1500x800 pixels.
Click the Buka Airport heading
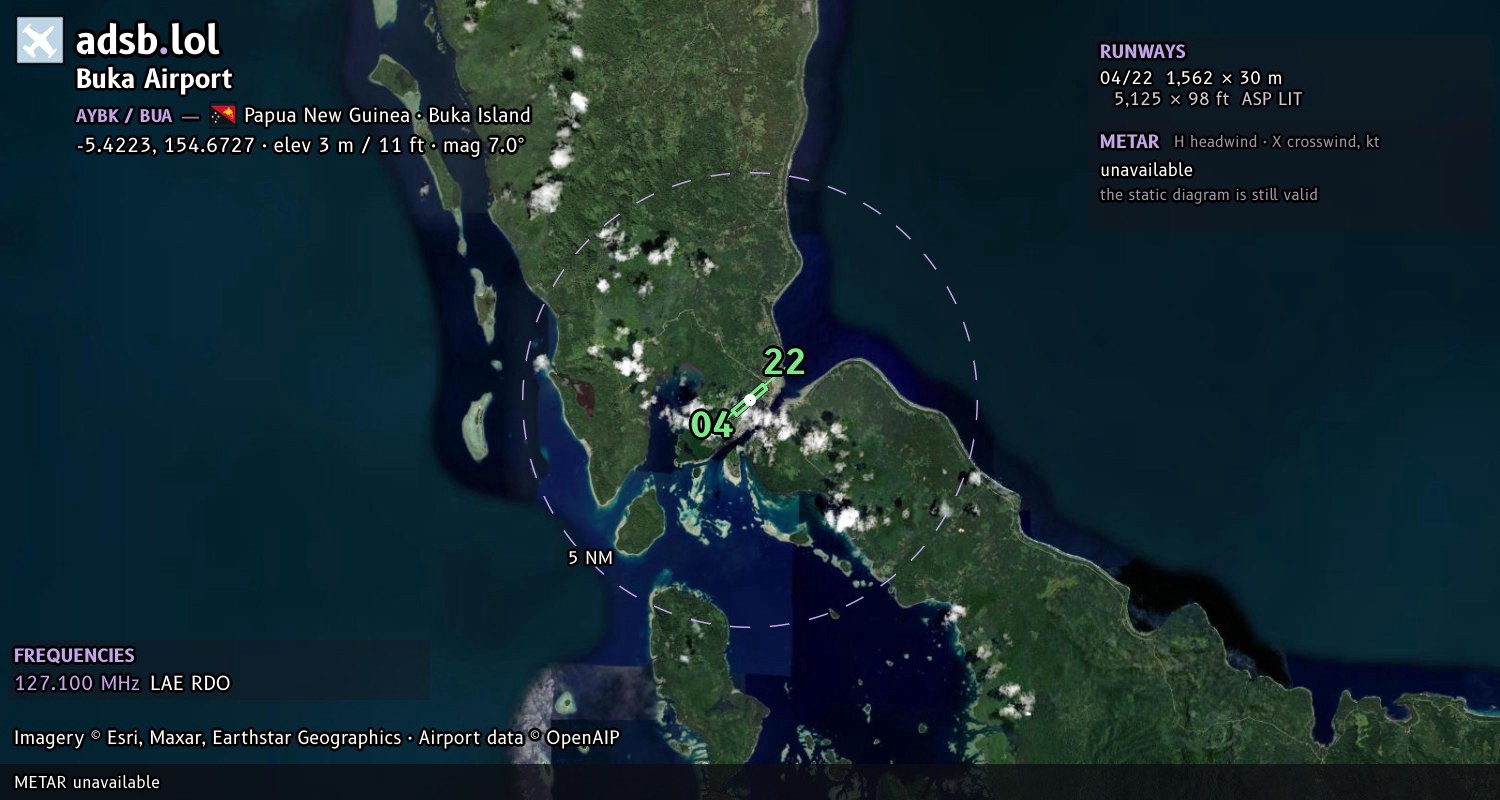(154, 79)
